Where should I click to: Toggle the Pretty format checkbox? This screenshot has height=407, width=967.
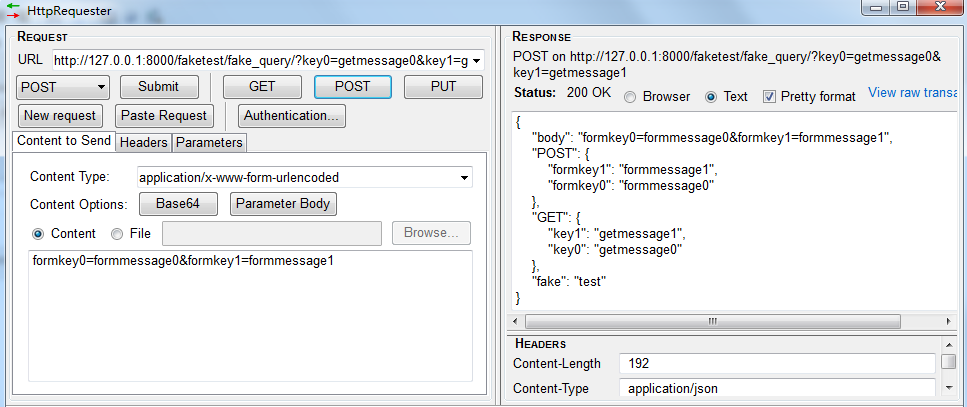pos(770,97)
